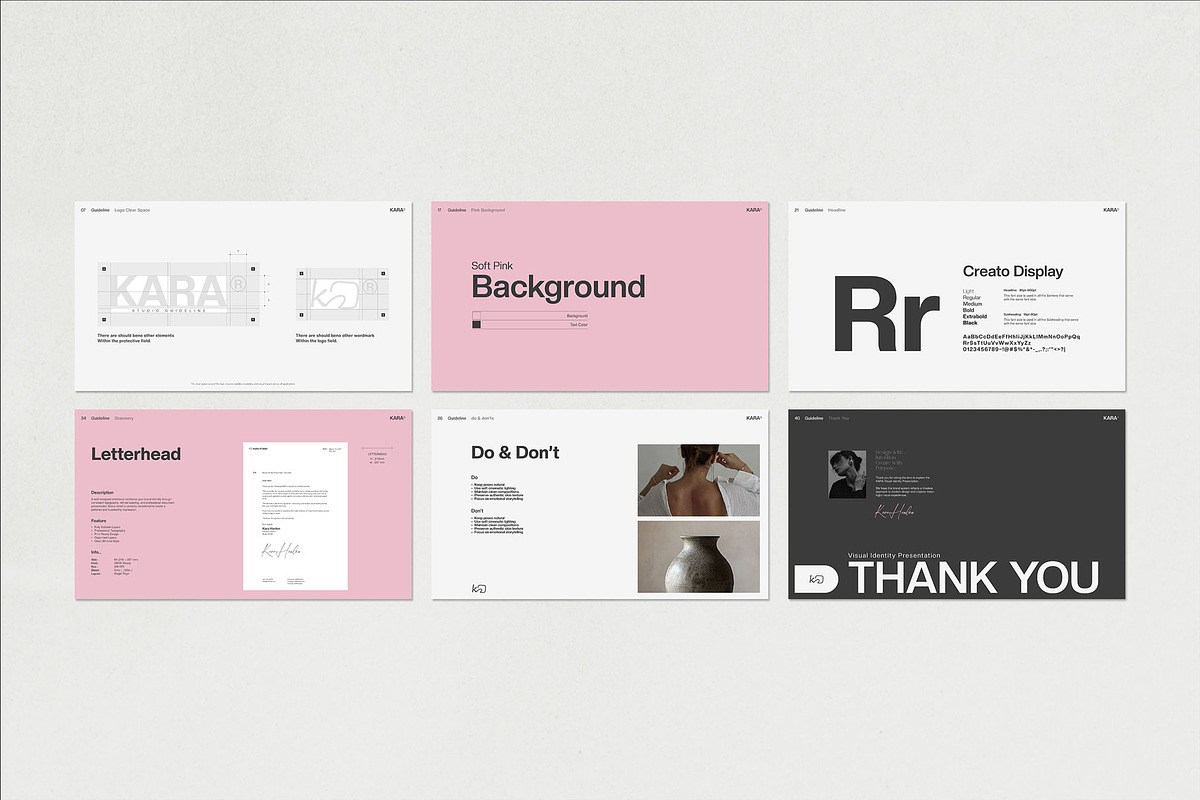This screenshot has height=800, width=1200.
Task: Click the 'Do & Don't' slide title
Action: 515,453
